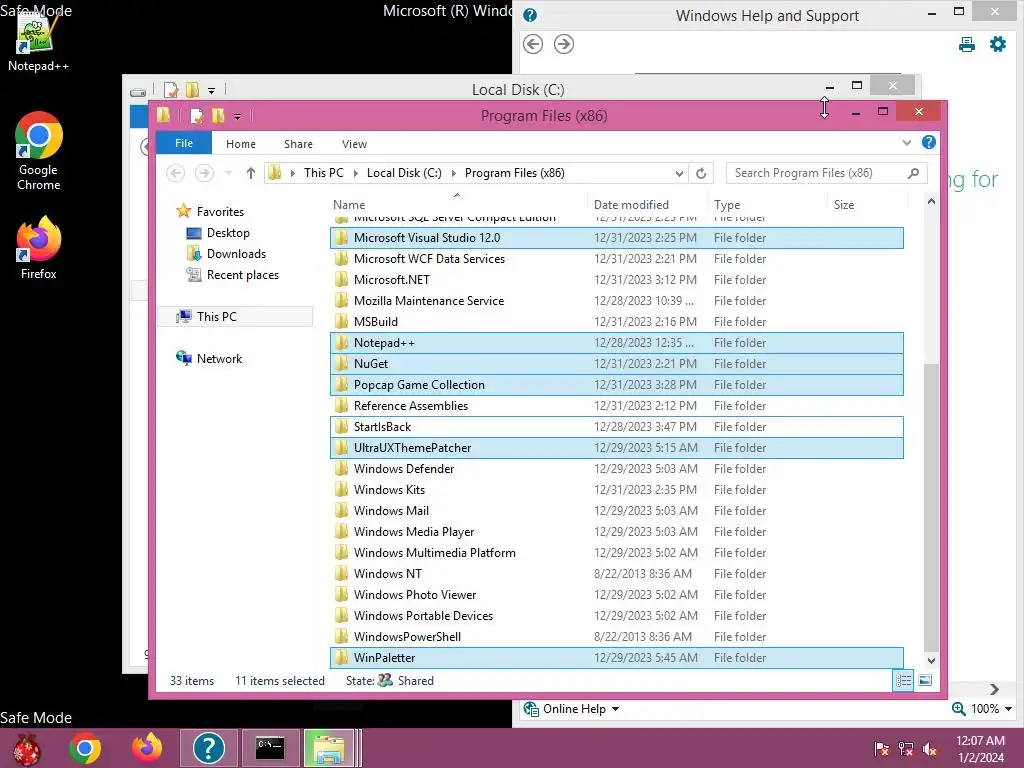Open Customize Quick Access Toolbar dropdown
This screenshot has height=768, width=1024.
(x=237, y=117)
